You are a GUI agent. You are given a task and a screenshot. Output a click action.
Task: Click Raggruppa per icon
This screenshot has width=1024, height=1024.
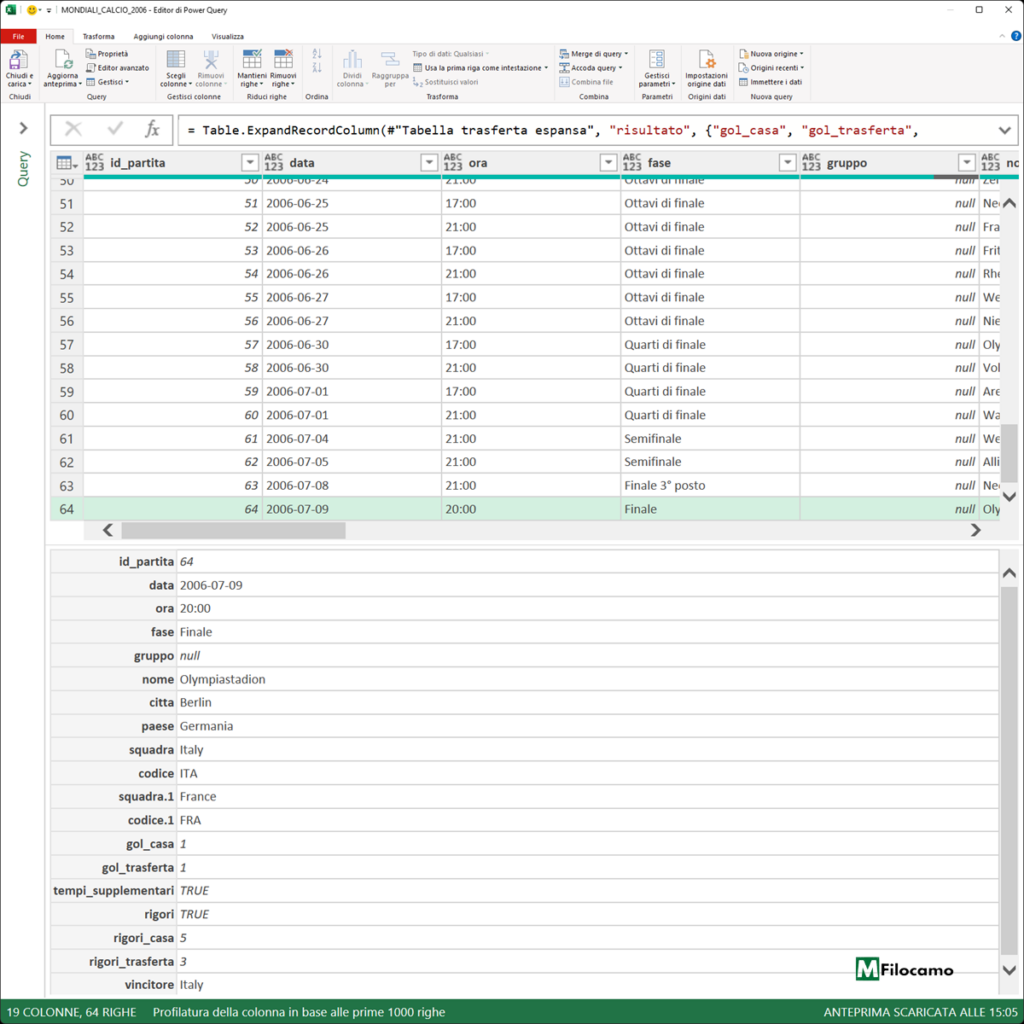coord(390,59)
